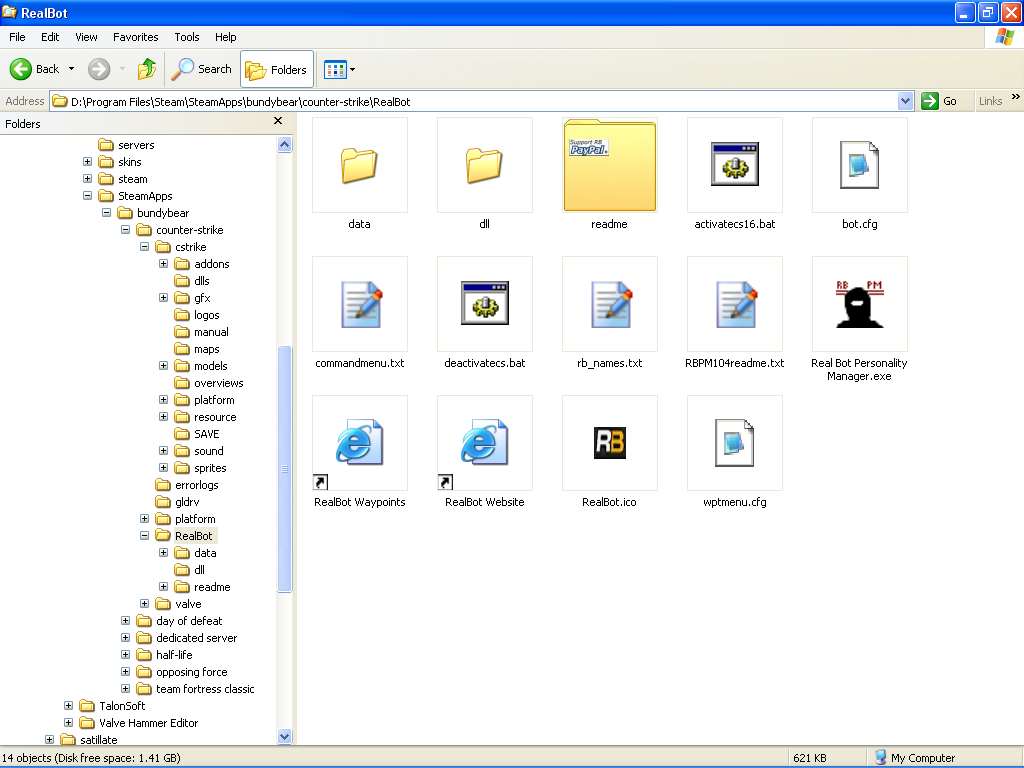Open the Views dropdown button
Image resolution: width=1024 pixels, height=768 pixels.
click(340, 69)
